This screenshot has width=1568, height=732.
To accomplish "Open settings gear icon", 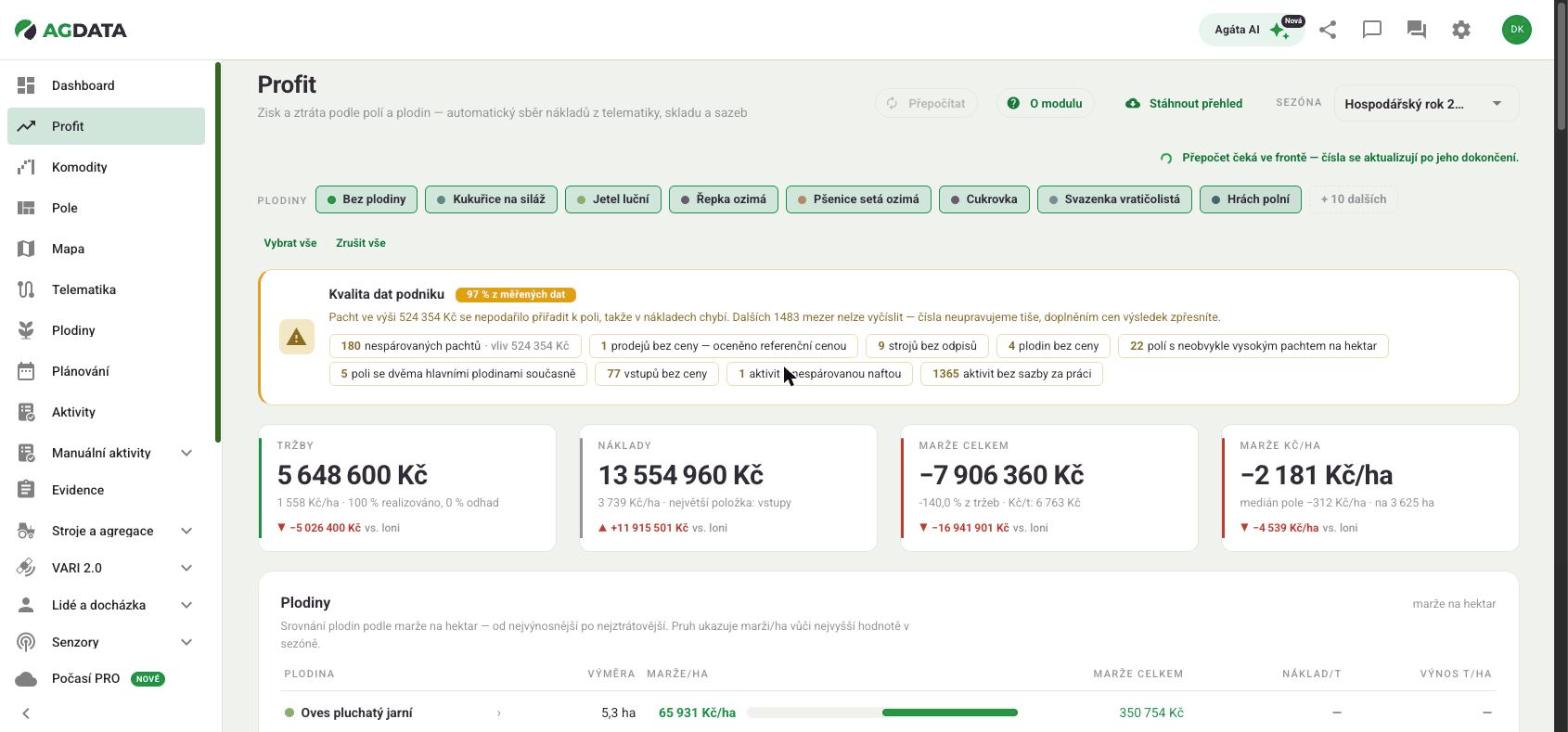I will coord(1461,30).
